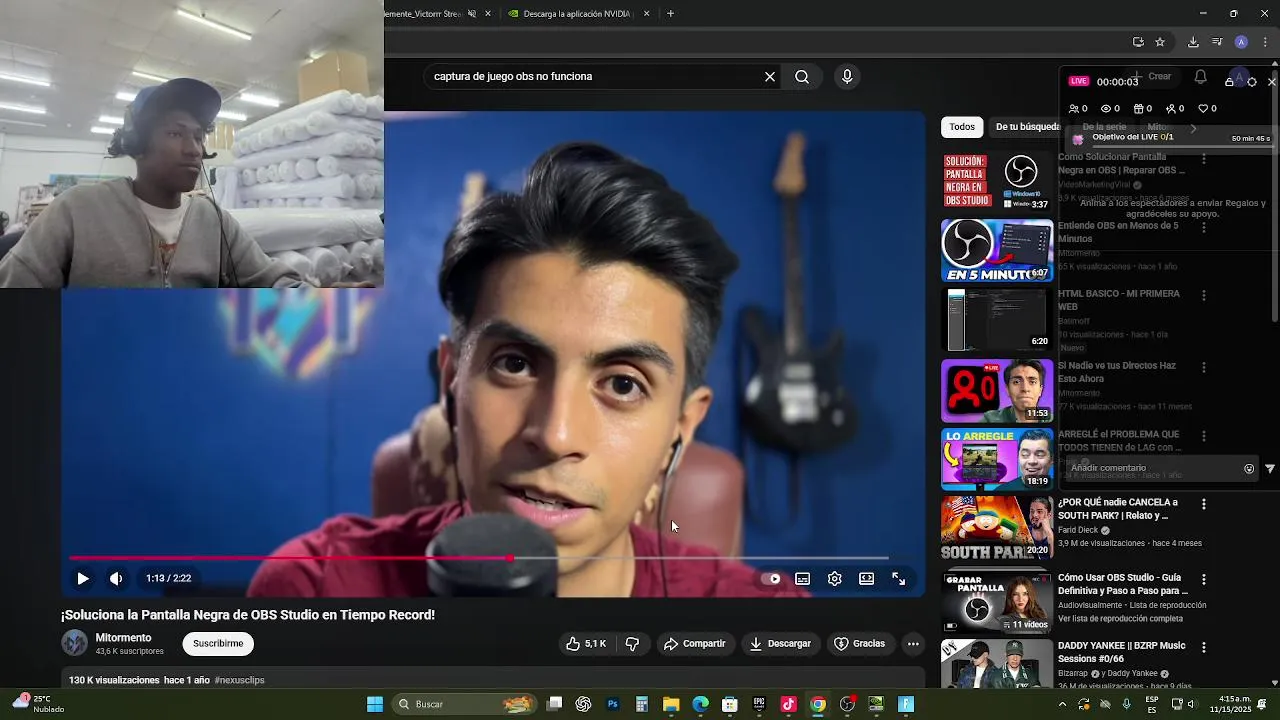Open options menu for the South Park video
Screen dimensions: 1280x720
tap(1204, 504)
